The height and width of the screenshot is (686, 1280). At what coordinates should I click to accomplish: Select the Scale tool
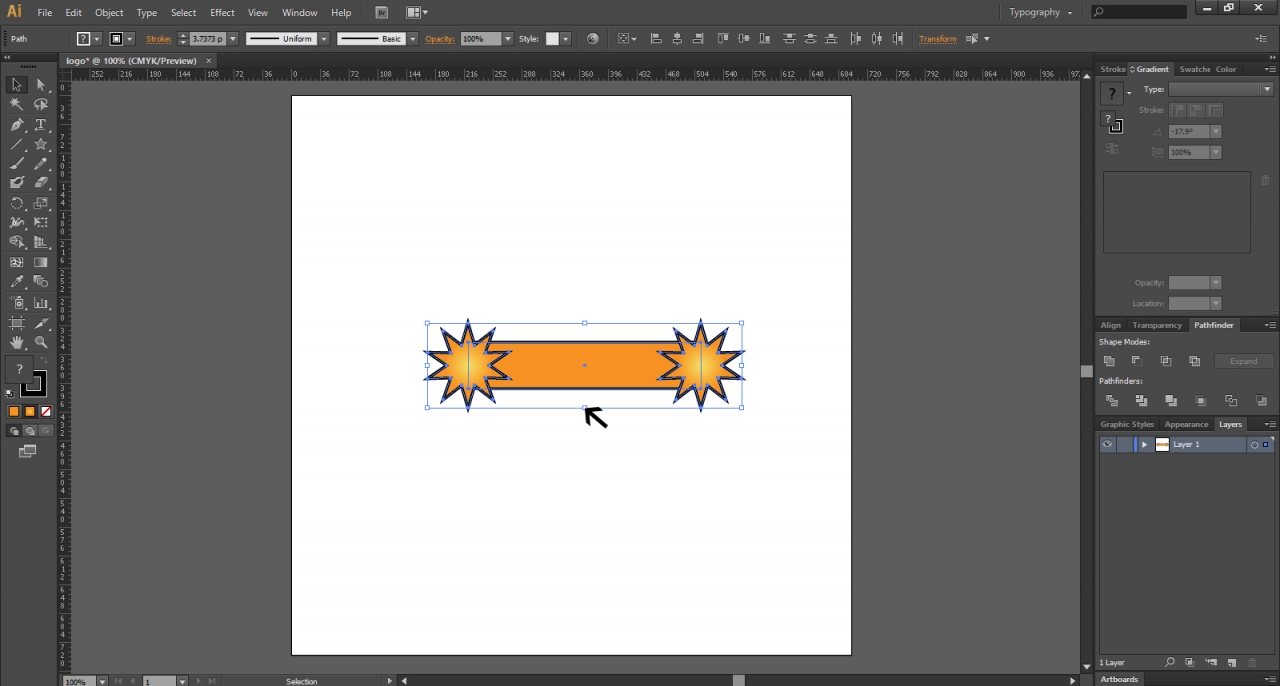[41, 203]
